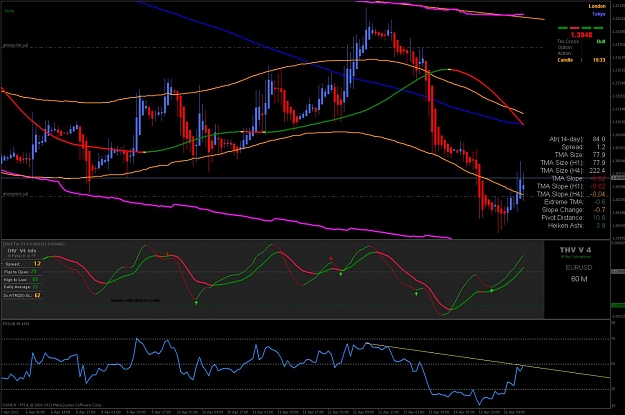The image size is (625, 415).
Task: Click the green Bull value beside Trix Cross
Action: click(x=601, y=41)
